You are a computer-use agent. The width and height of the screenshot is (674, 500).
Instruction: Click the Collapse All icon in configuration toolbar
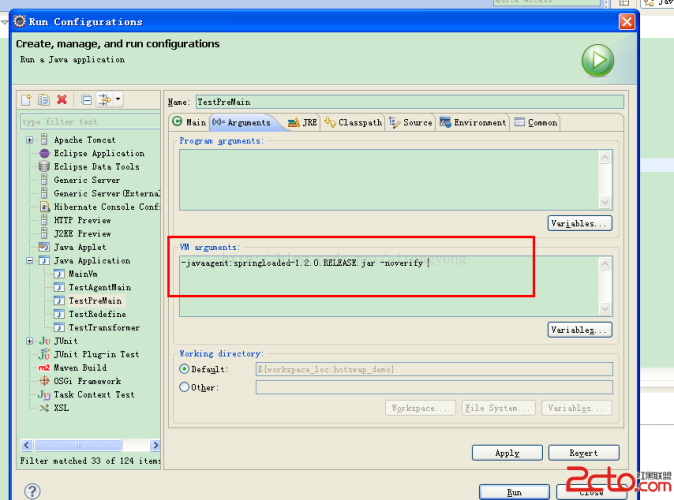[x=87, y=100]
